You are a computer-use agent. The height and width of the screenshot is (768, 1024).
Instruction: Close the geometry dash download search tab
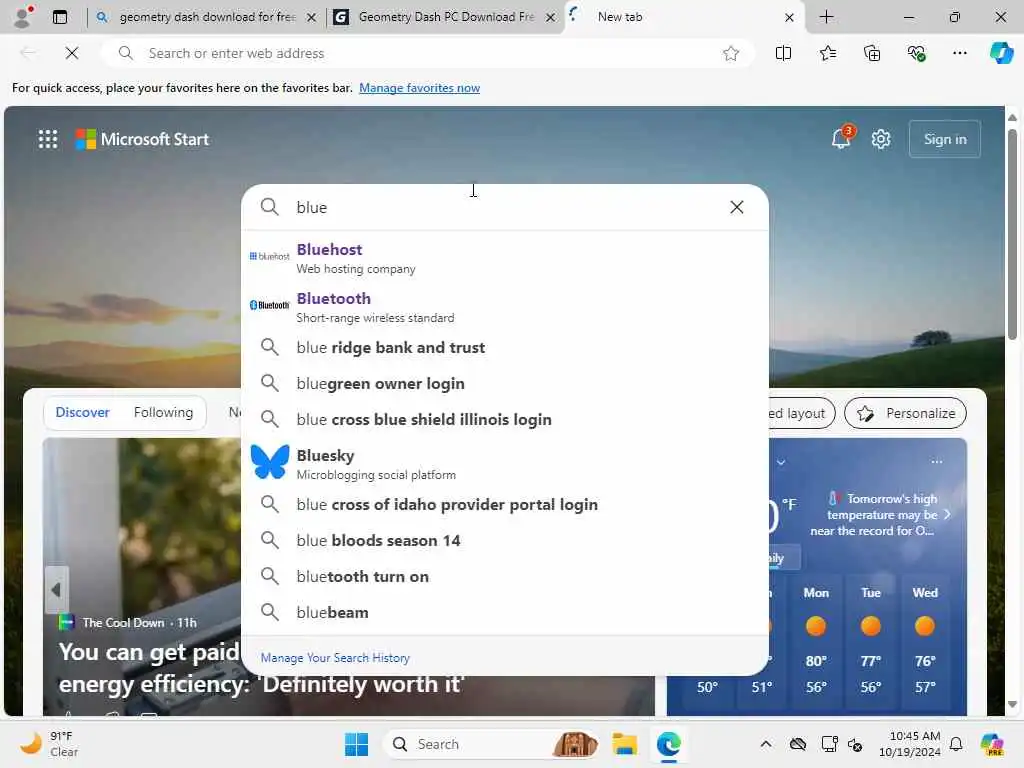pos(312,18)
